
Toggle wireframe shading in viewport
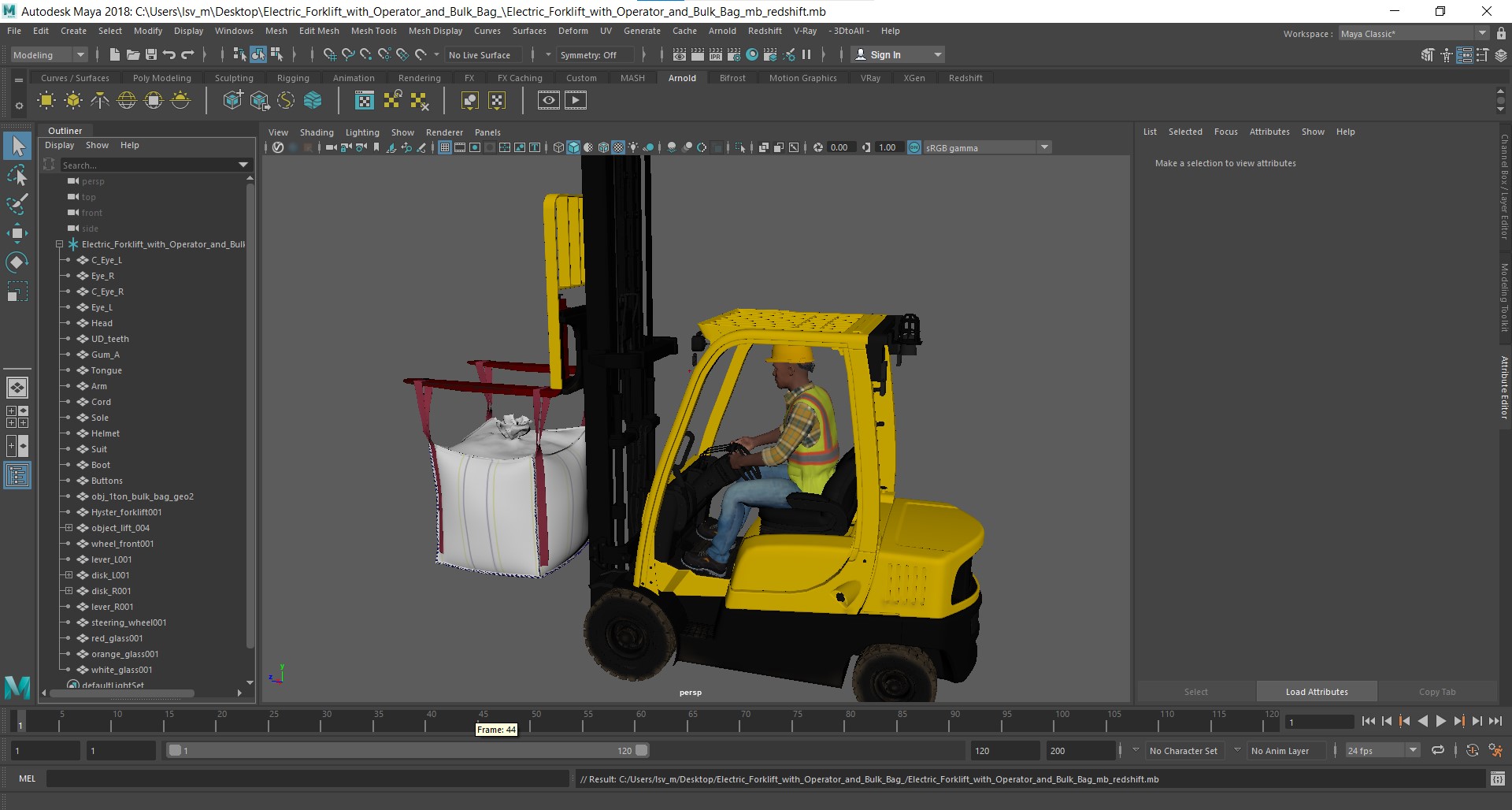(x=558, y=147)
